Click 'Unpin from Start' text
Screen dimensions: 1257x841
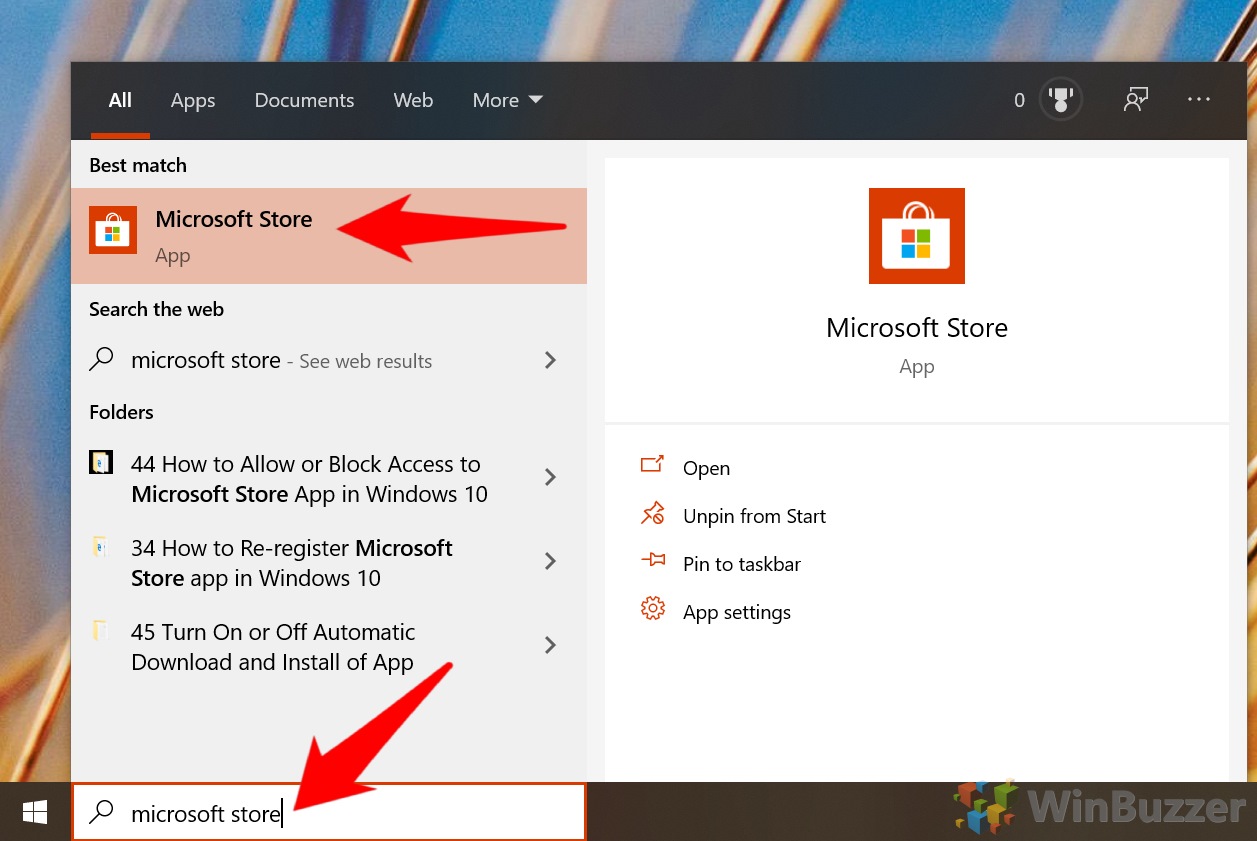point(754,516)
